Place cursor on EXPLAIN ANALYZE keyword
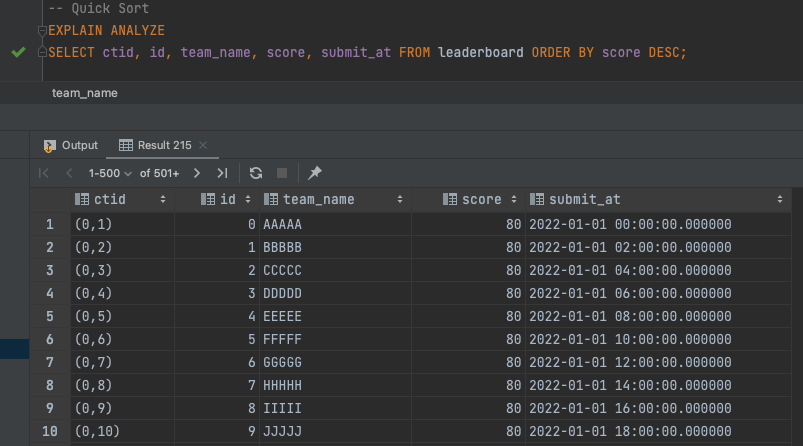 click(107, 31)
